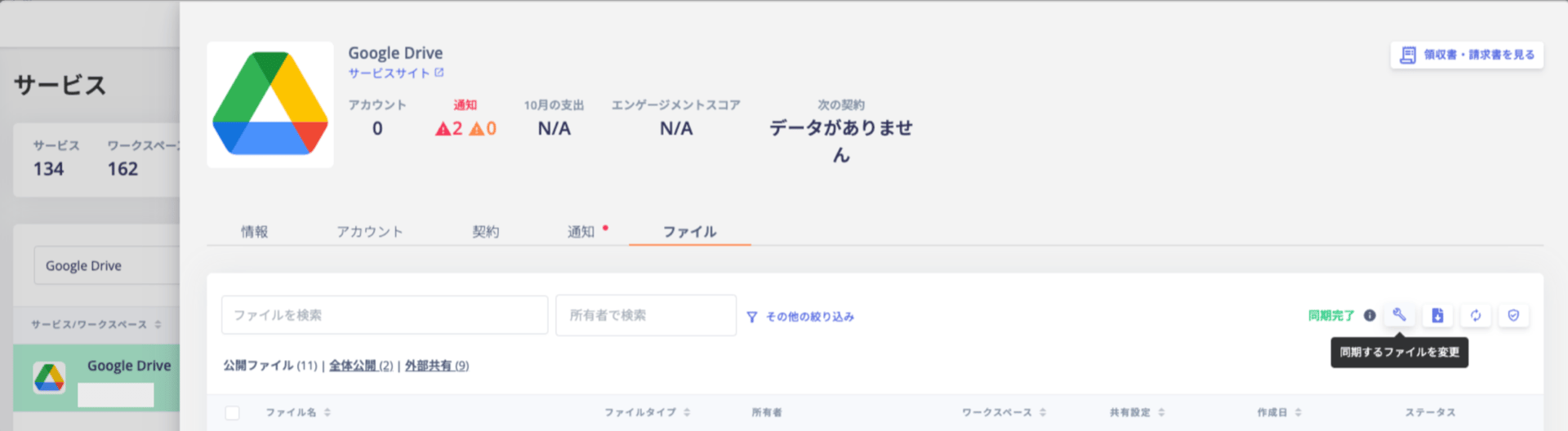This screenshot has height=431, width=1568.
Task: Click その他の絞り込み filter link
Action: tap(809, 317)
